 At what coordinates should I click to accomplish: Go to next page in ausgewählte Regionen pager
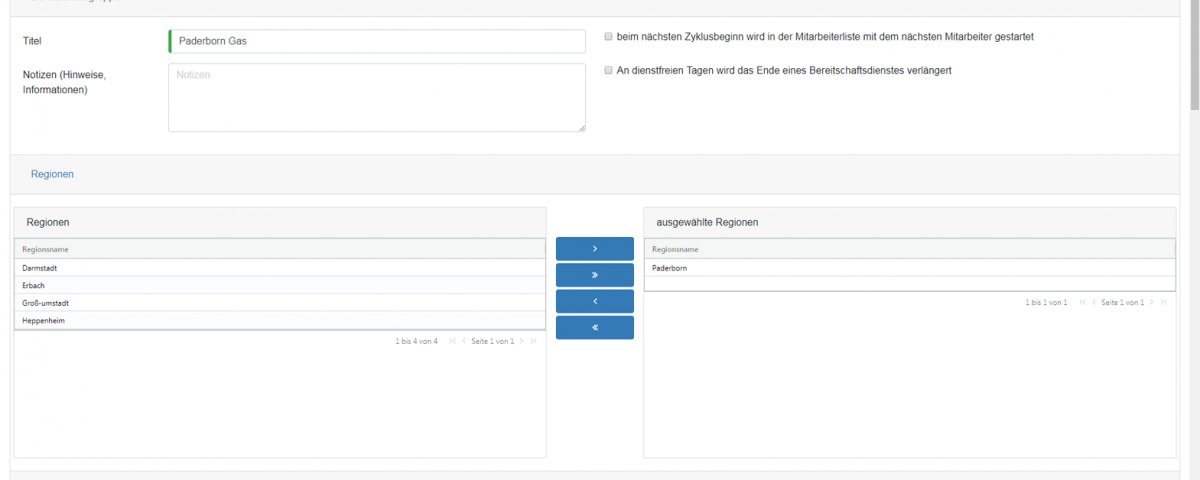pos(1152,302)
